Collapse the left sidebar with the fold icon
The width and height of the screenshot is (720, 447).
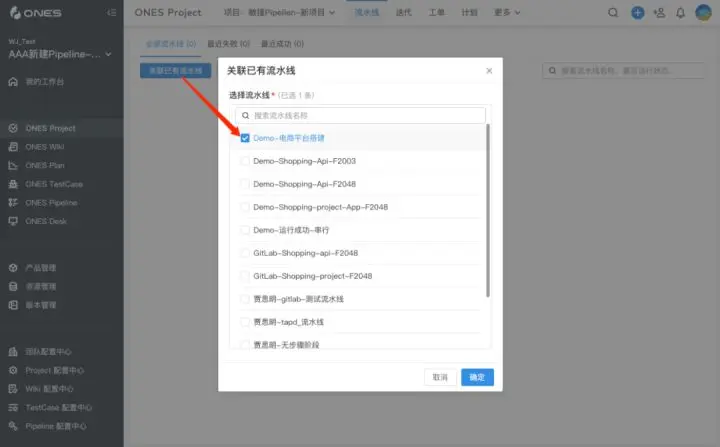click(x=112, y=12)
